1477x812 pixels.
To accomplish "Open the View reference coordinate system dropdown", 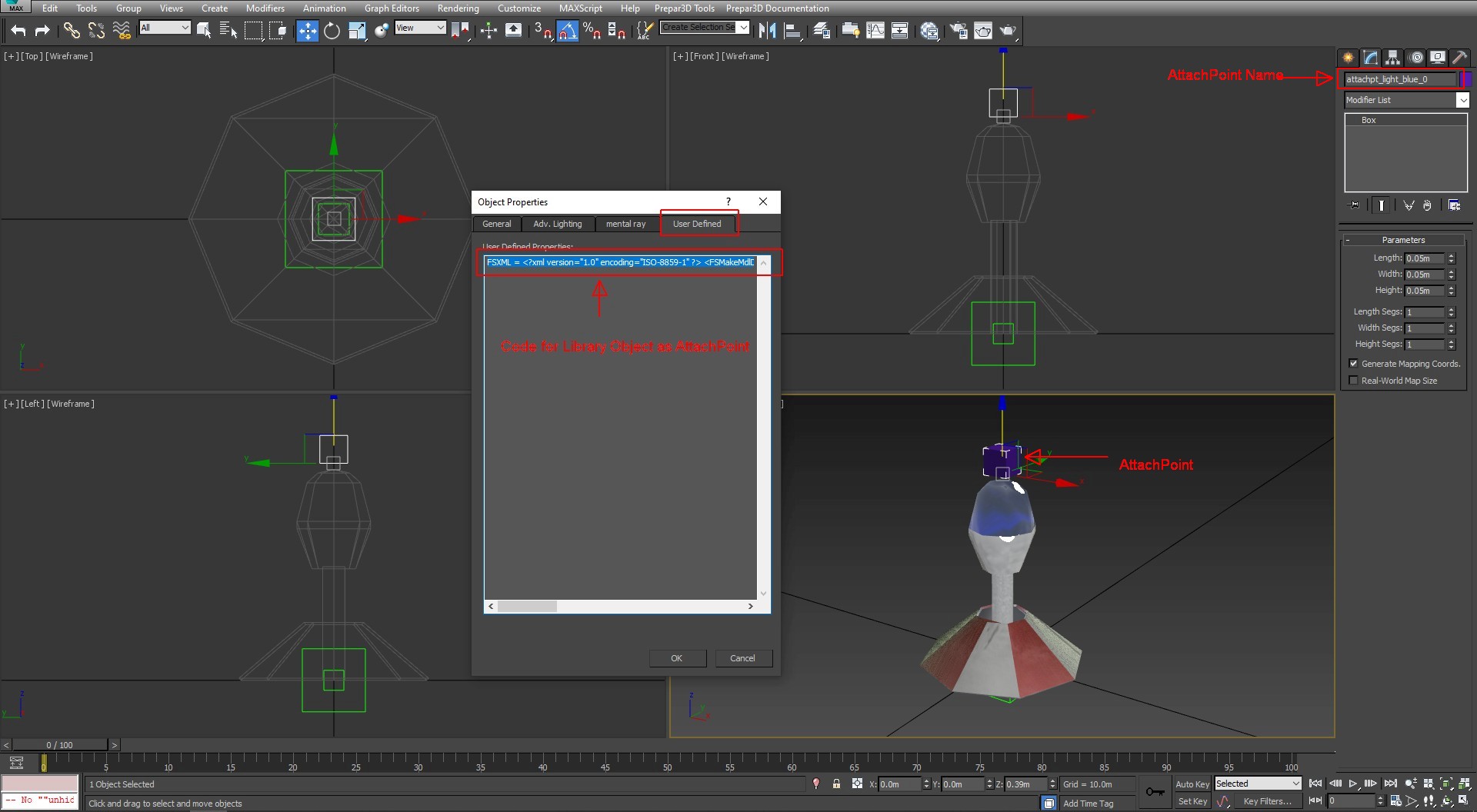I will point(440,27).
